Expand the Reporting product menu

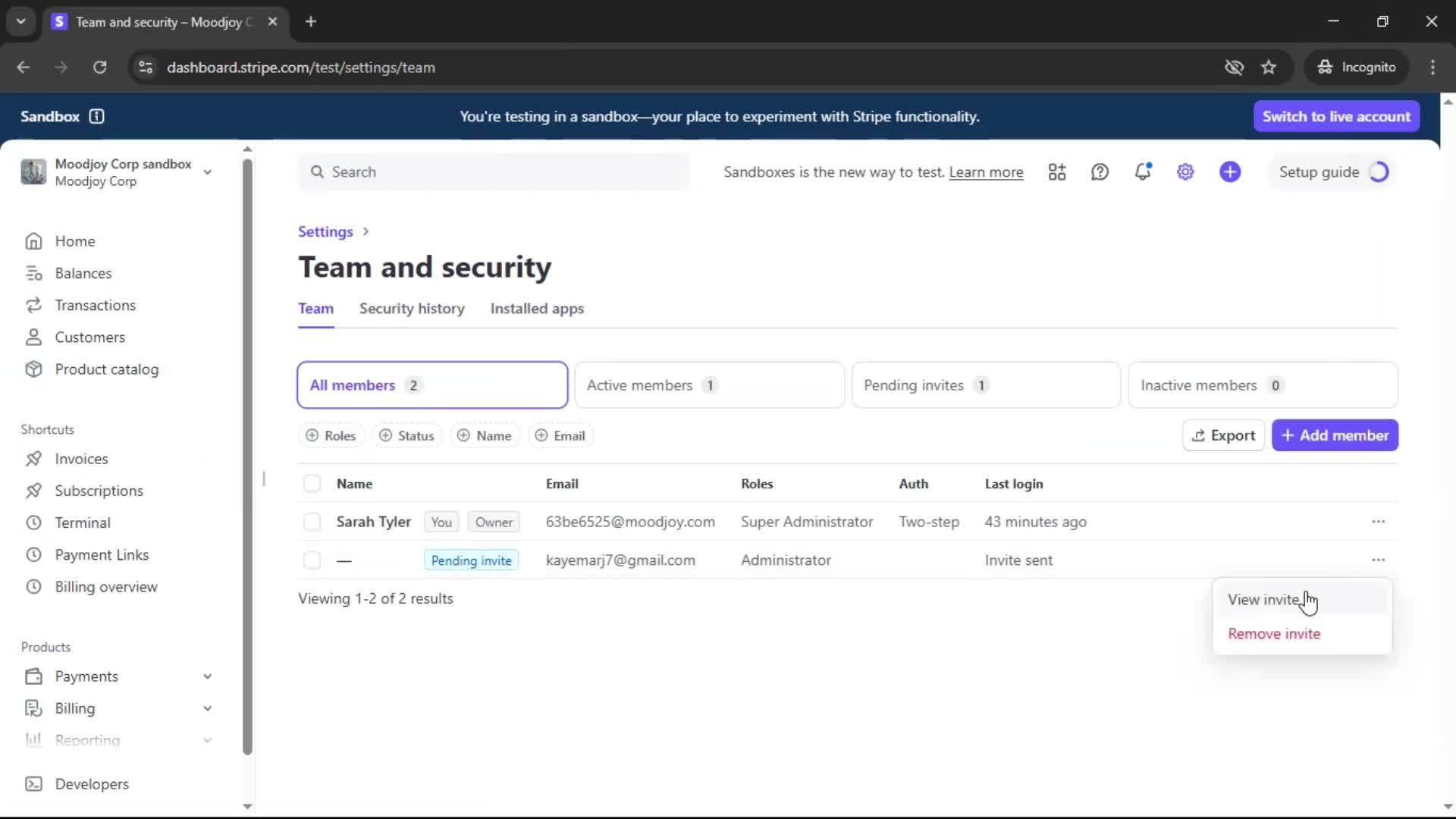[x=207, y=740]
